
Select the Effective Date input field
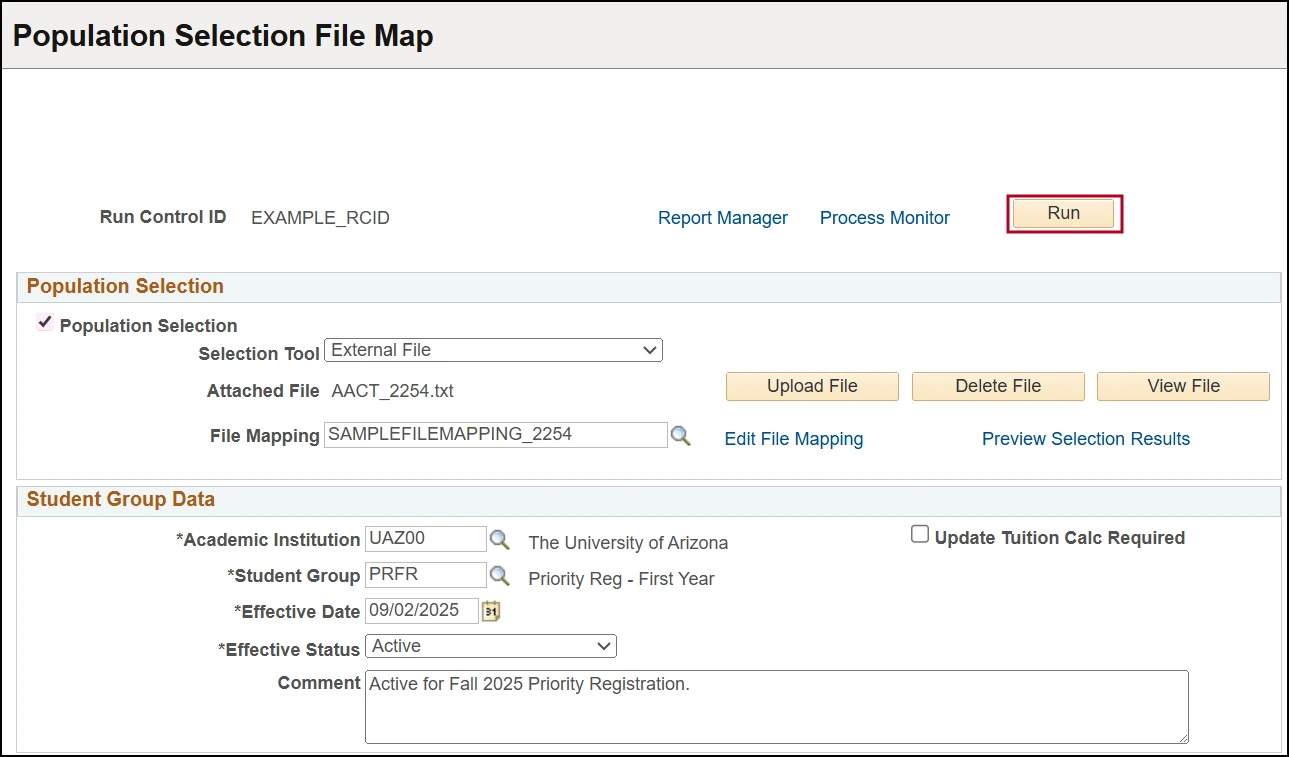421,611
